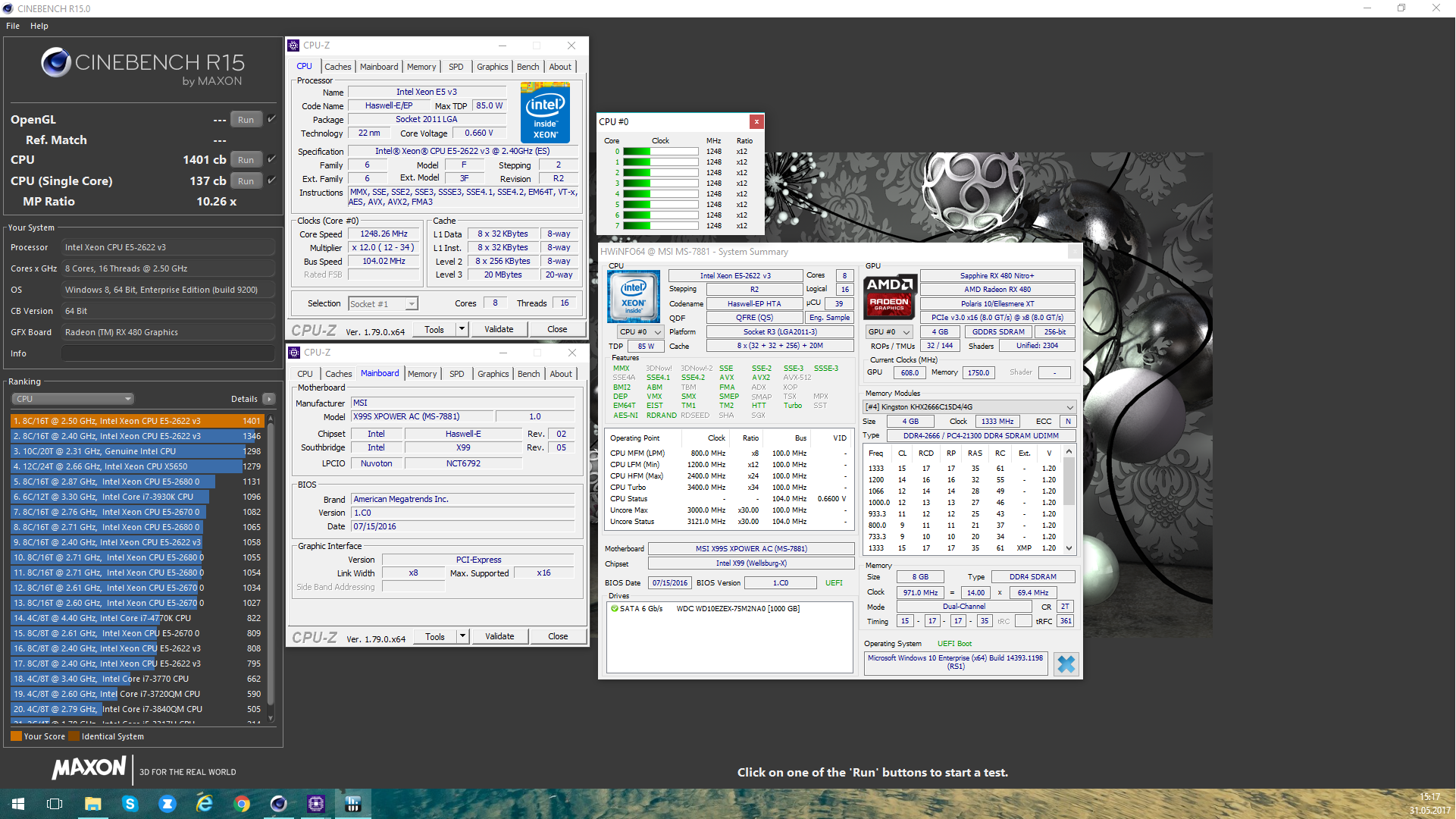Select ranking row 1 Xeon E5-2622 v3 1401

[137, 421]
